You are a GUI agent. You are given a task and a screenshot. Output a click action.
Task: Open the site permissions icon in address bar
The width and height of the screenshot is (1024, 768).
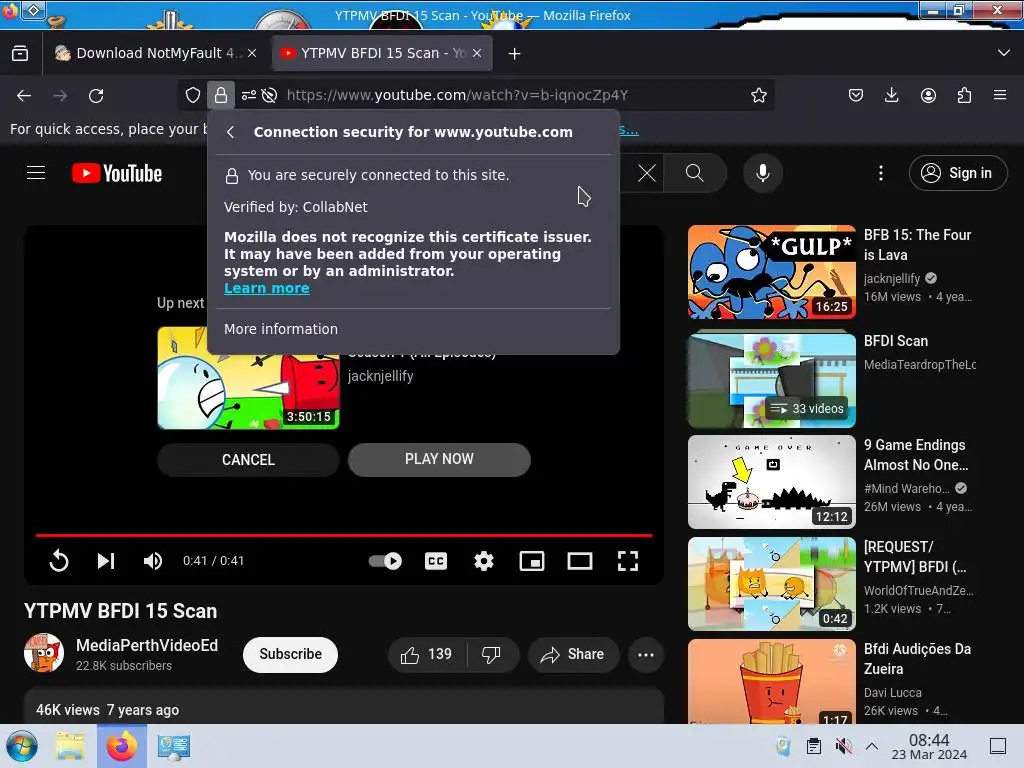(249, 95)
